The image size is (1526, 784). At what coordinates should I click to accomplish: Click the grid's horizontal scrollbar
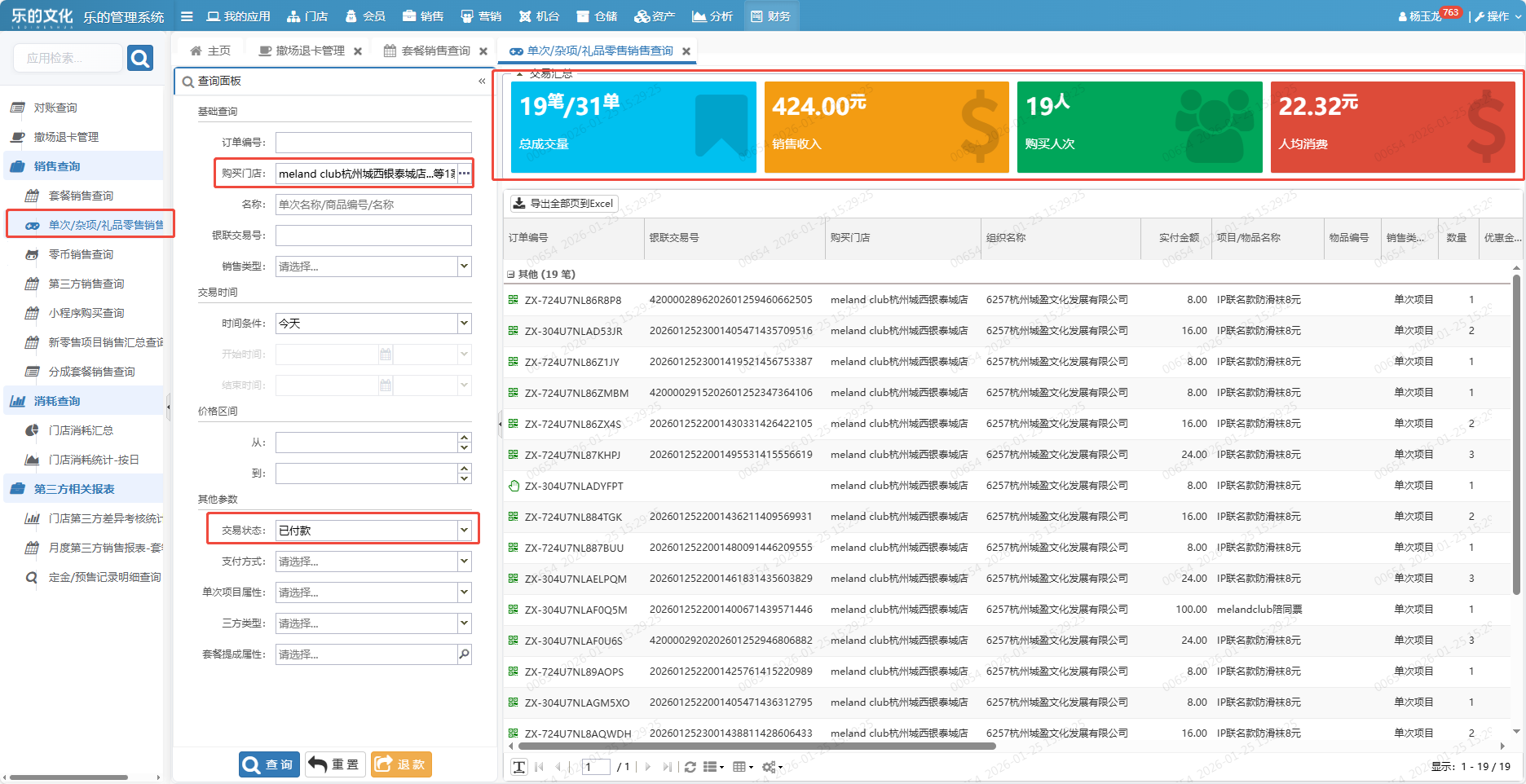pos(756,746)
